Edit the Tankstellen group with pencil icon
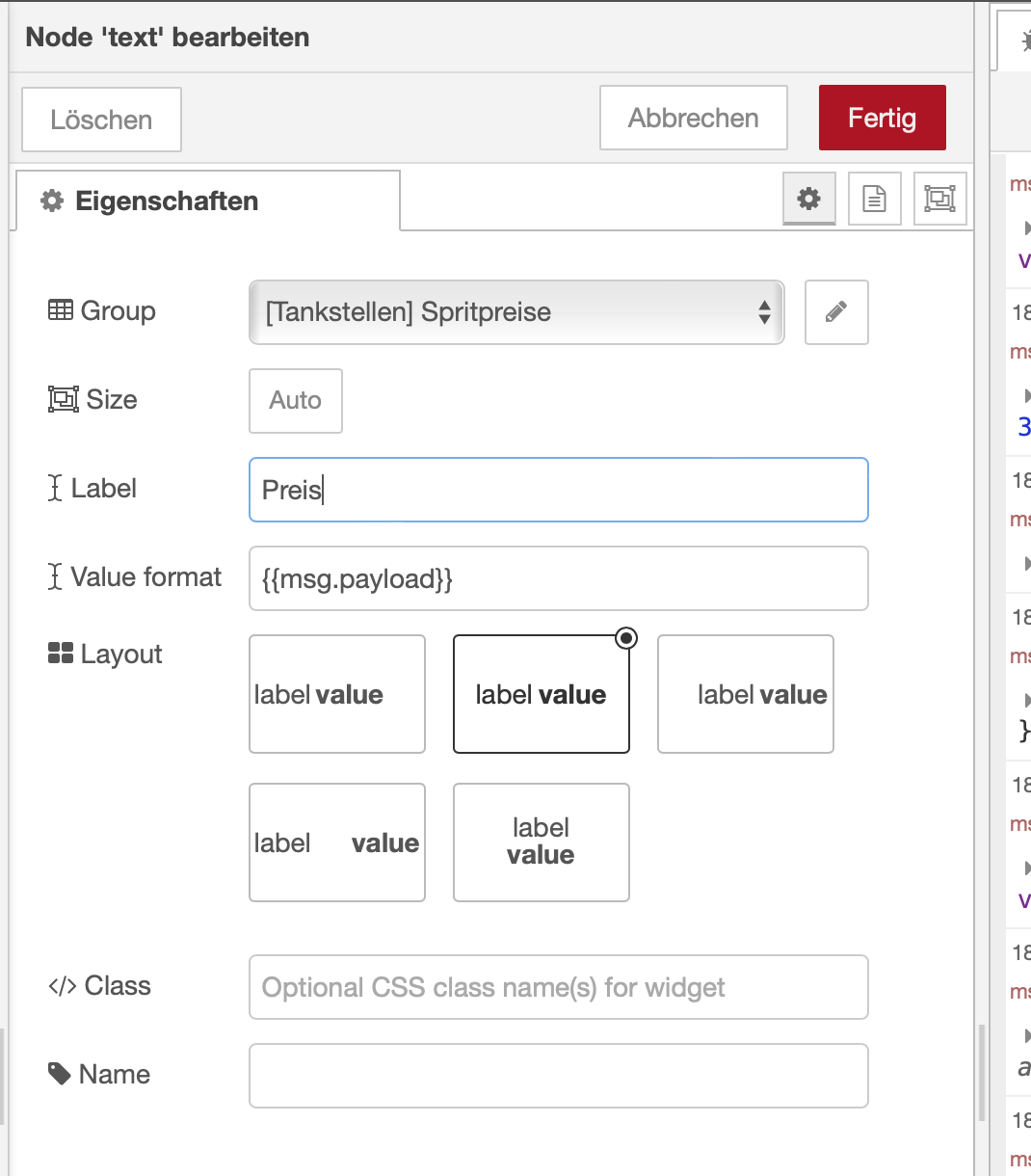This screenshot has width=1031, height=1176. 835,312
